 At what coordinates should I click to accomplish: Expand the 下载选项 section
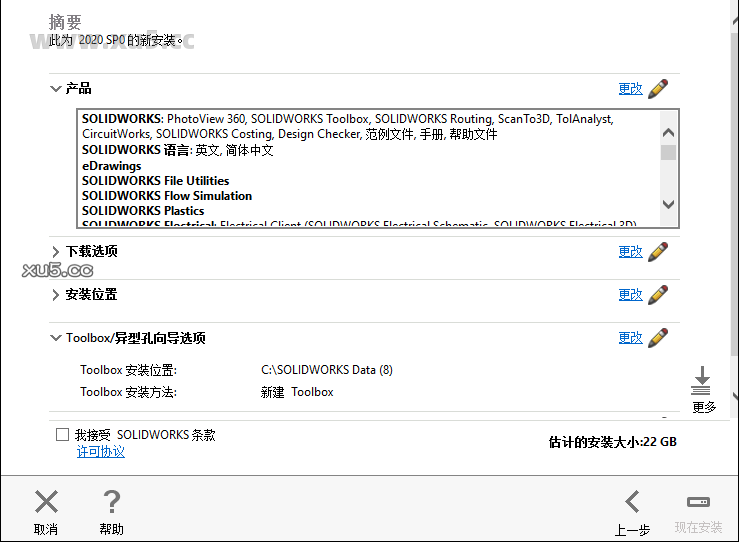(x=56, y=252)
